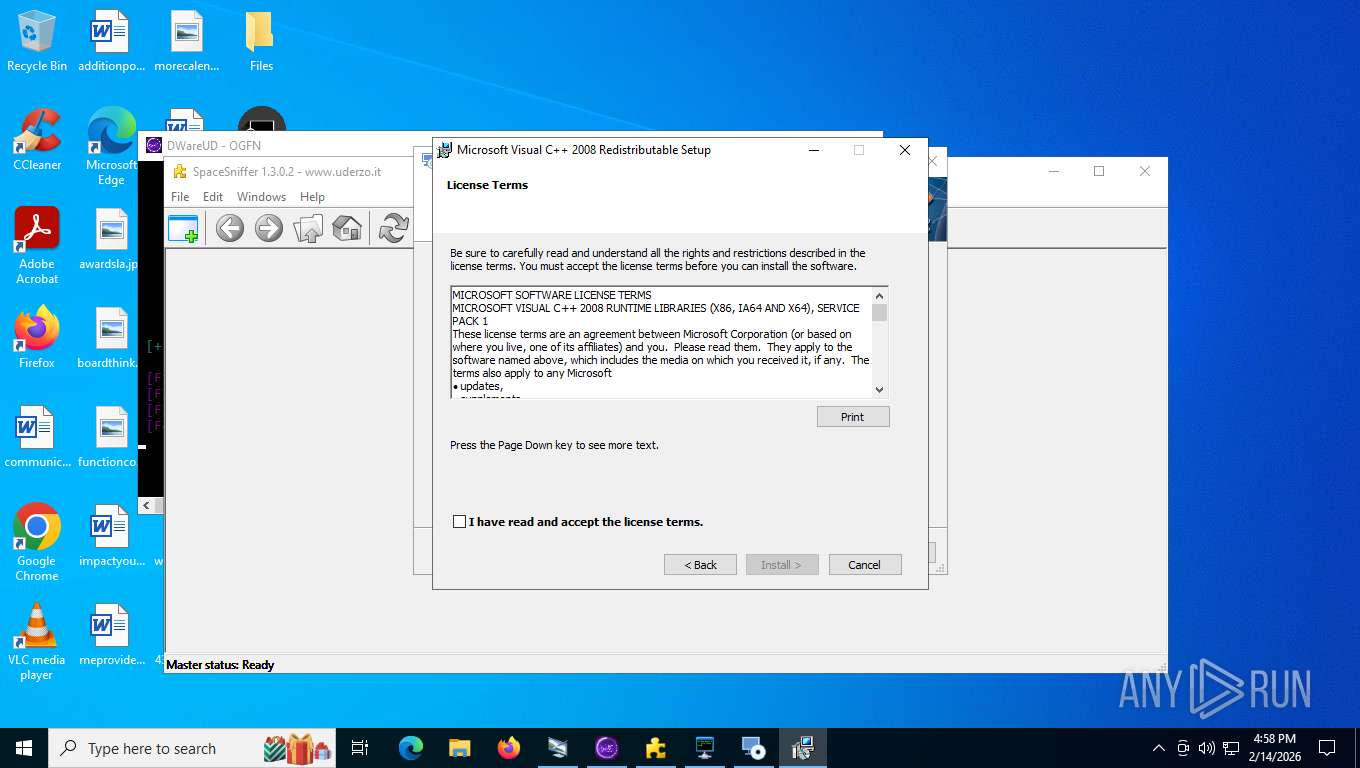Click the CCleaner desktop icon
This screenshot has width=1360, height=768.
(37, 140)
